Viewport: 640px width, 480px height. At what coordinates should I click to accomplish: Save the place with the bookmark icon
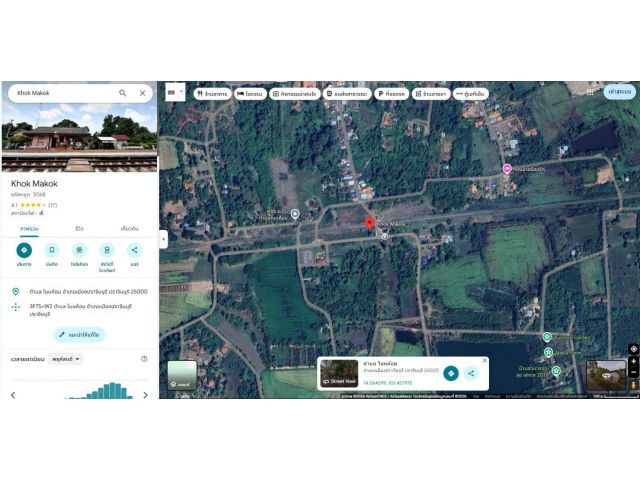[x=51, y=250]
